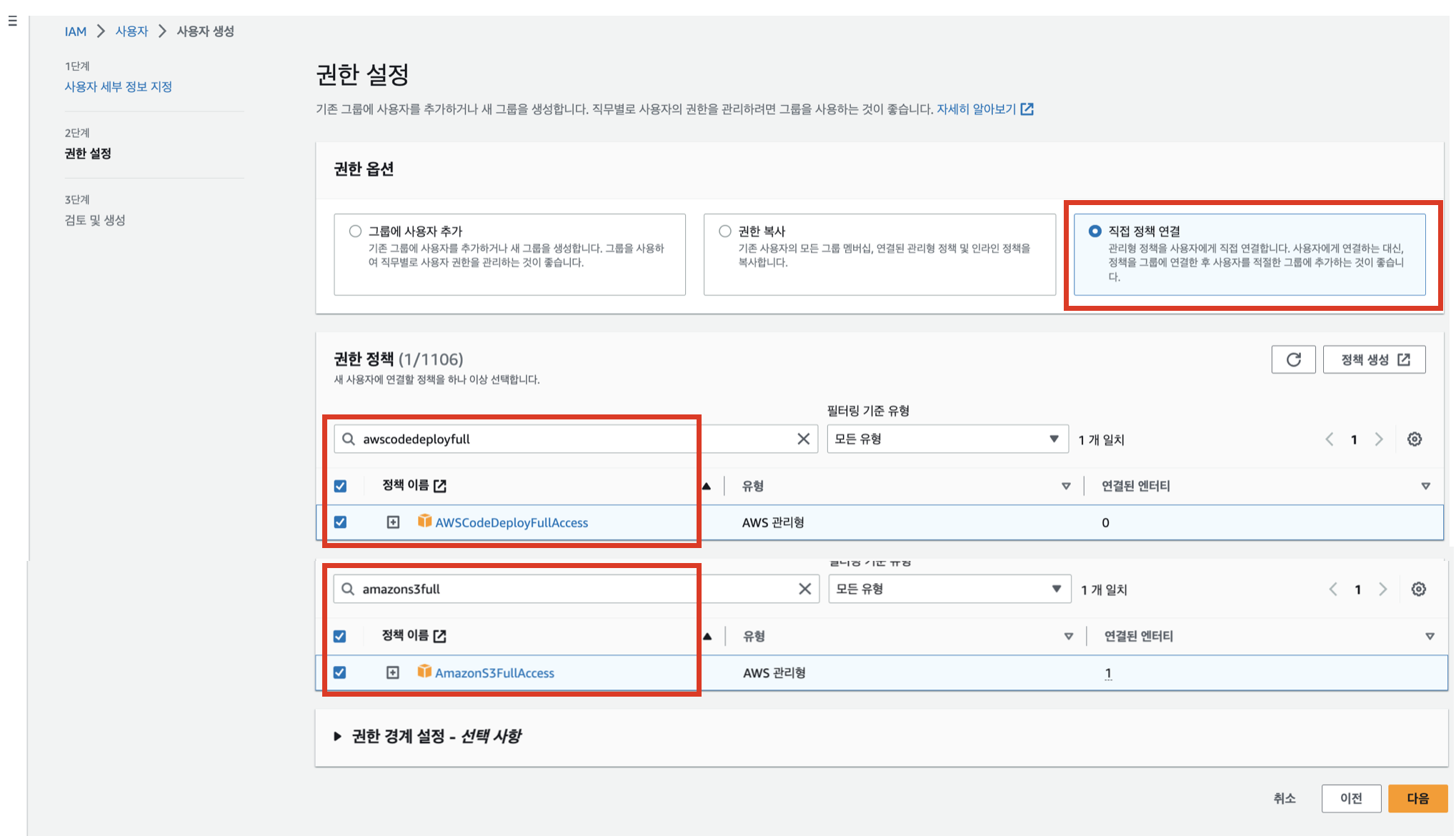
Task: Open table settings gear for S3 list
Action: [1419, 589]
